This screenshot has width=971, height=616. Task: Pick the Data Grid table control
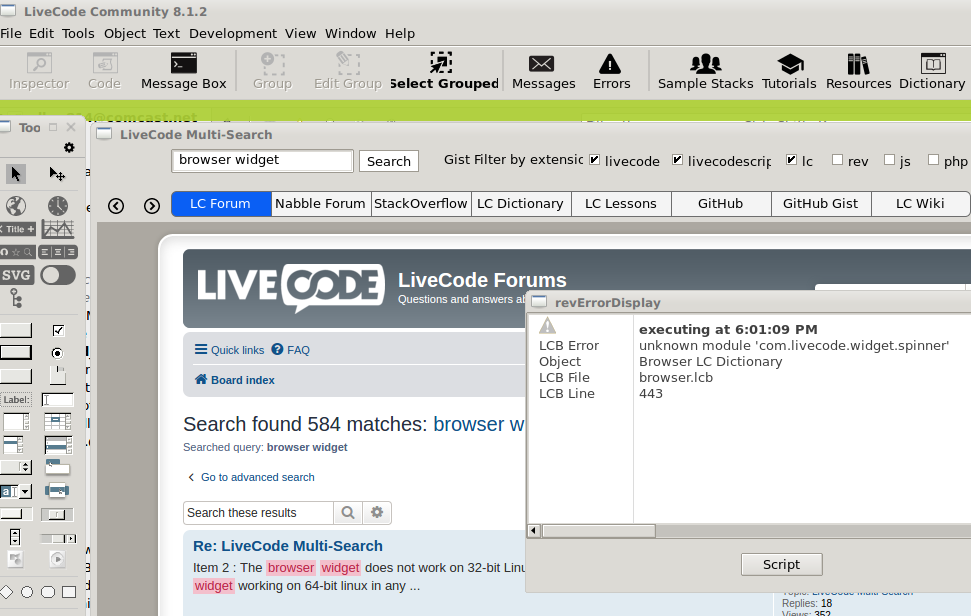[58, 422]
